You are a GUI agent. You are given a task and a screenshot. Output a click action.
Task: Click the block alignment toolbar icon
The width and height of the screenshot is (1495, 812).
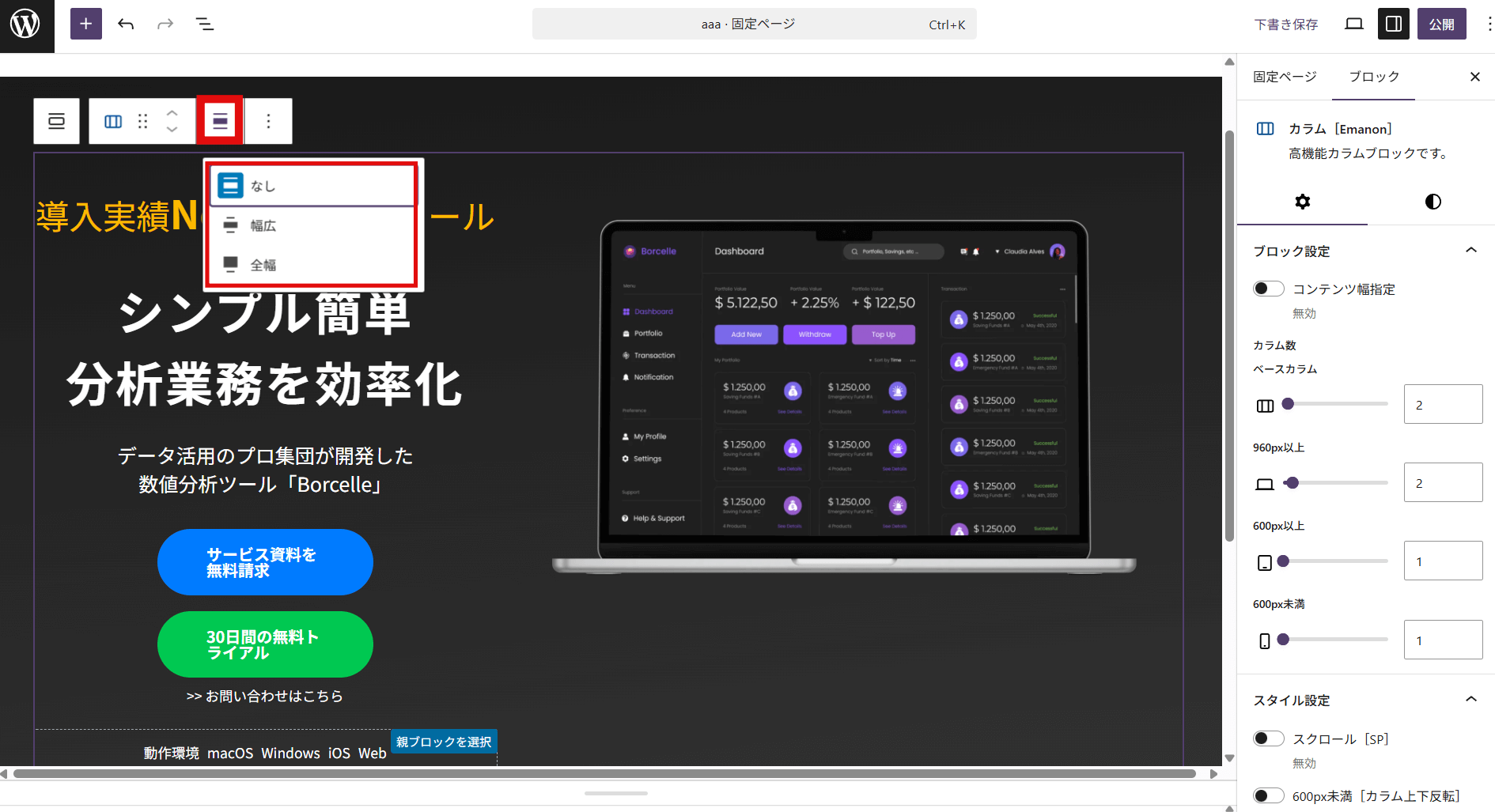coord(220,121)
